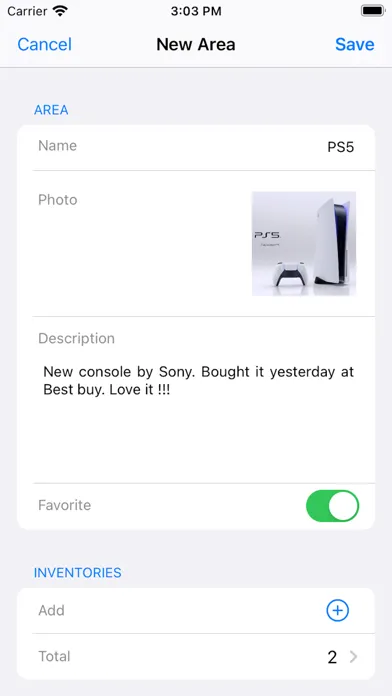This screenshot has height=696, width=392.
Task: Tap the New Area title
Action: tap(196, 44)
